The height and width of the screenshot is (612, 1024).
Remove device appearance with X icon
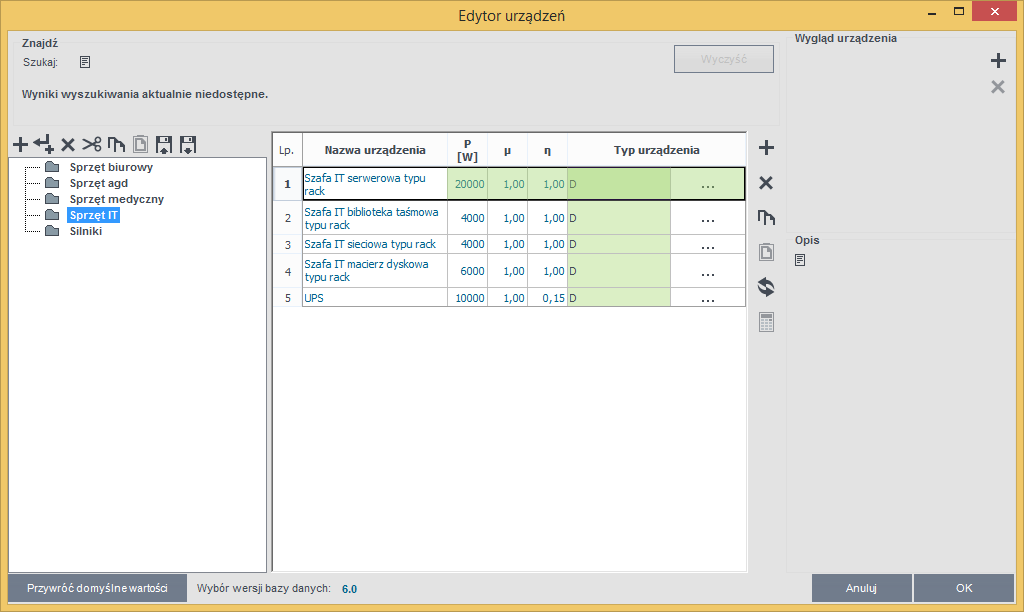click(x=998, y=87)
